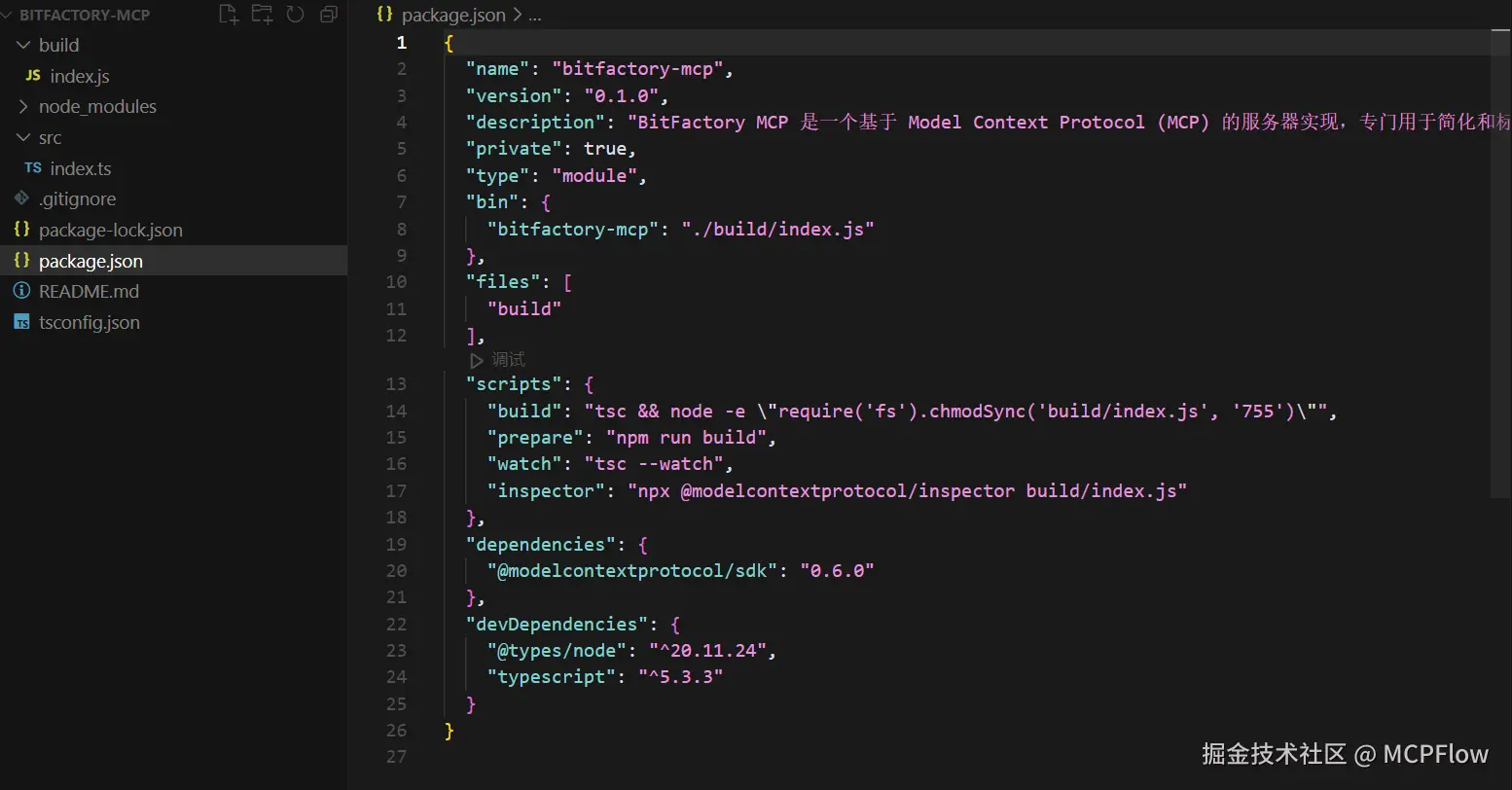Open package-lock.json file
The image size is (1512, 790).
[111, 230]
